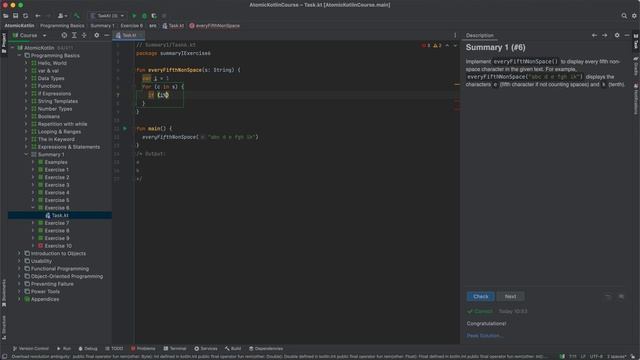Screen dimensions: 640x360
Task: Select Exercise 10 in course tree
Action: coord(58,246)
